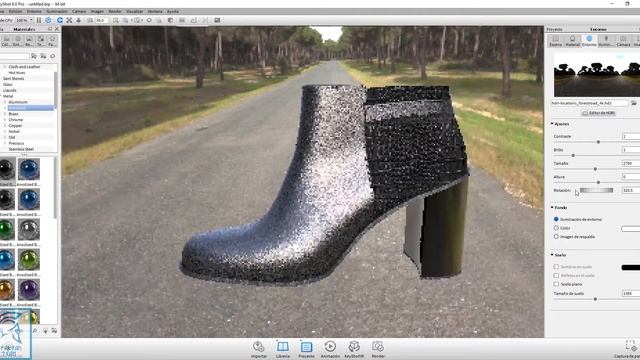Expand the Cloth and Leather folder

(x=5, y=67)
